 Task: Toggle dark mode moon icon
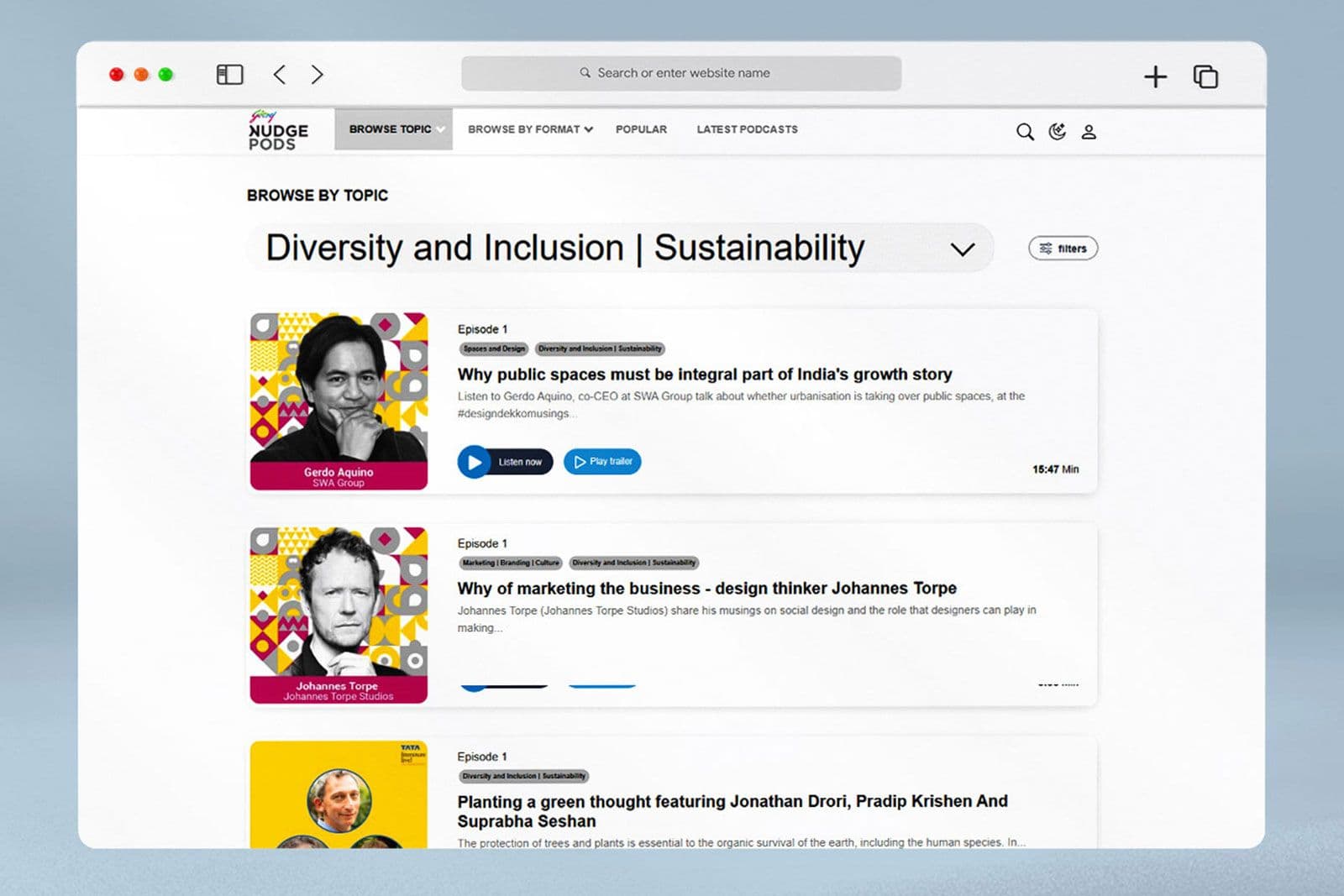tap(1057, 131)
